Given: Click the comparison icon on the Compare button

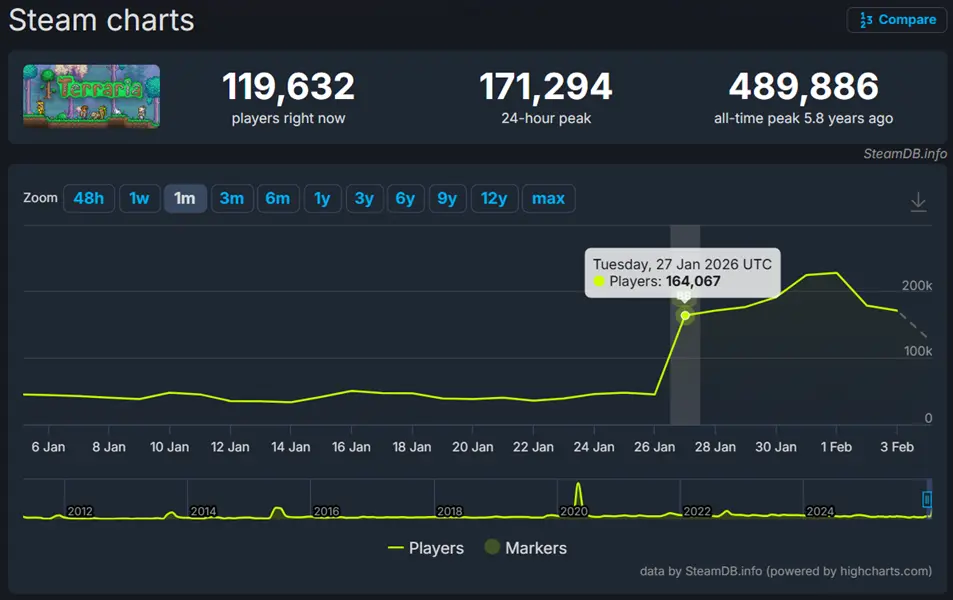Looking at the screenshot, I should 869,19.
